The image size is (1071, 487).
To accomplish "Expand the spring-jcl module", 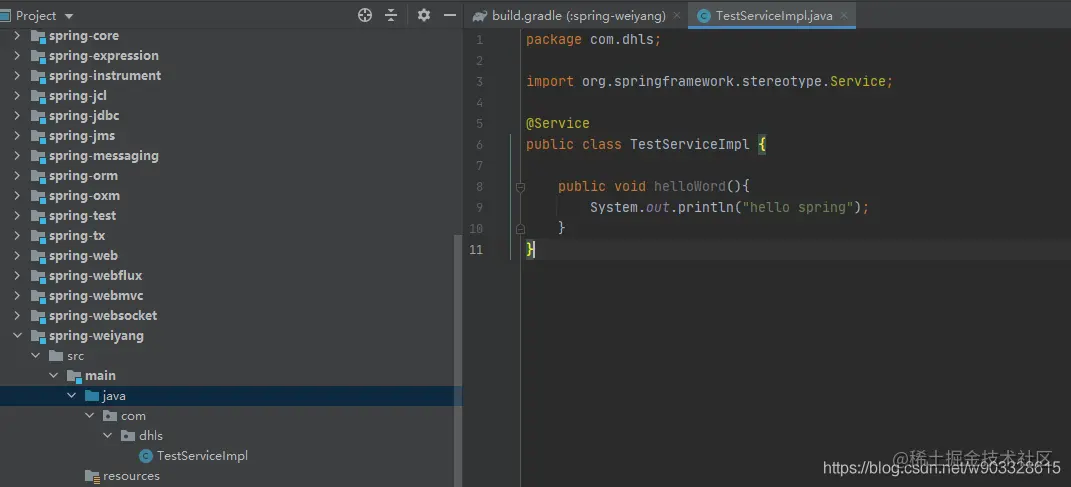I will coord(18,96).
